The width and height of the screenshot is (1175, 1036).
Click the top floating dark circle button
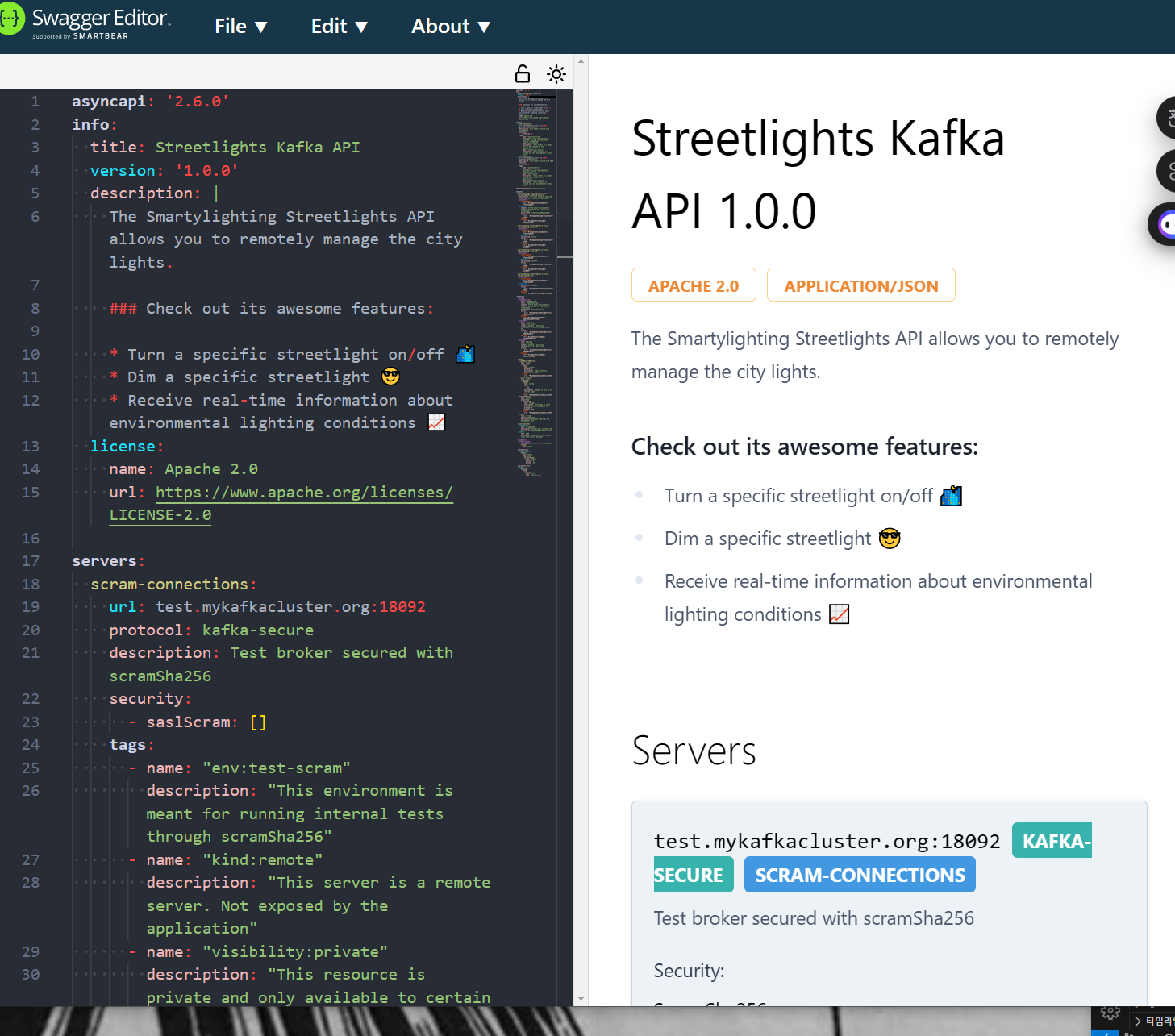(1166, 119)
